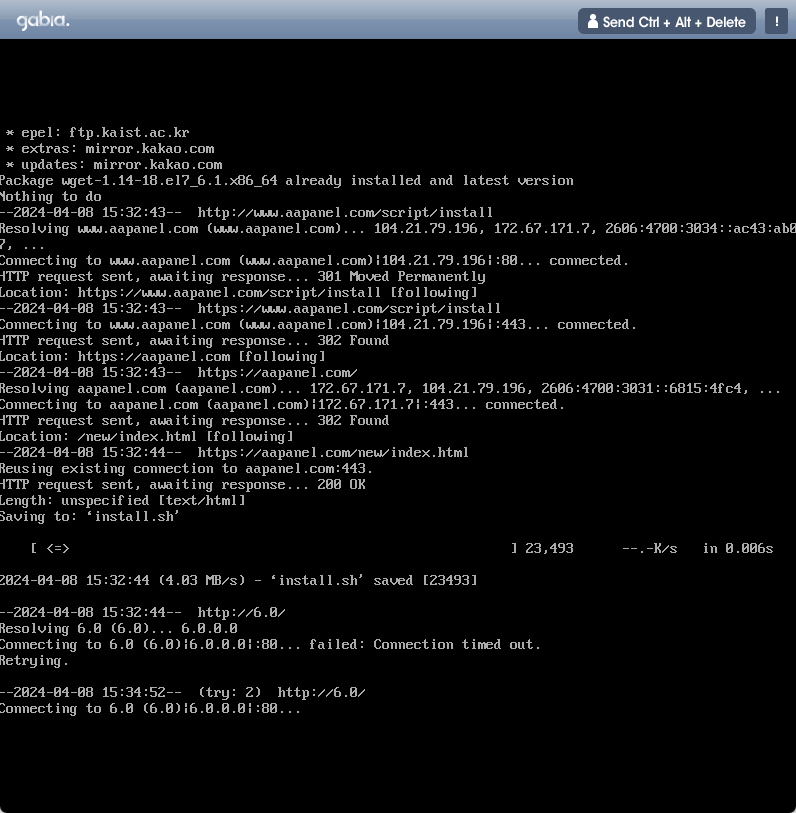Click the 'updates: mirror.kakao.com' line
Screen dimensions: 796x813
114,165
